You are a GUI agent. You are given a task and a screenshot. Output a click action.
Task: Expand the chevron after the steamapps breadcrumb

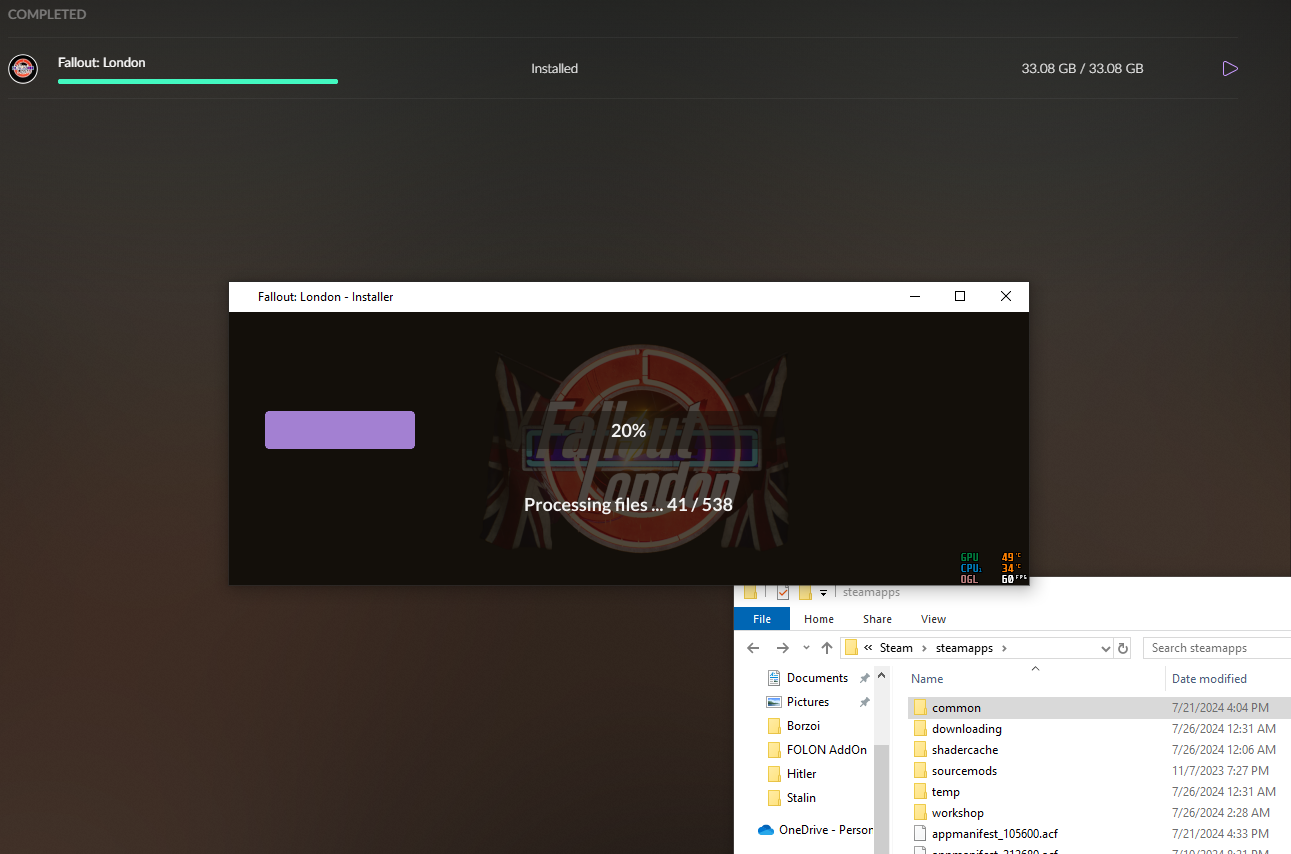point(1004,648)
